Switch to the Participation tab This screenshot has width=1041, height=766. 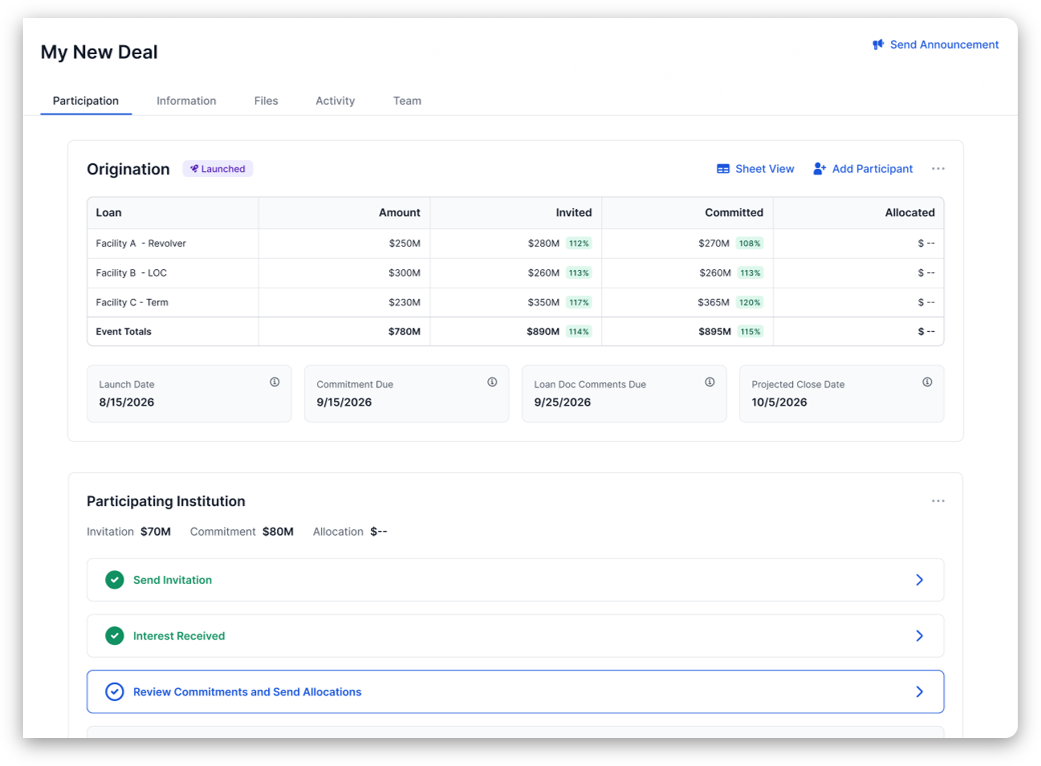pos(86,101)
